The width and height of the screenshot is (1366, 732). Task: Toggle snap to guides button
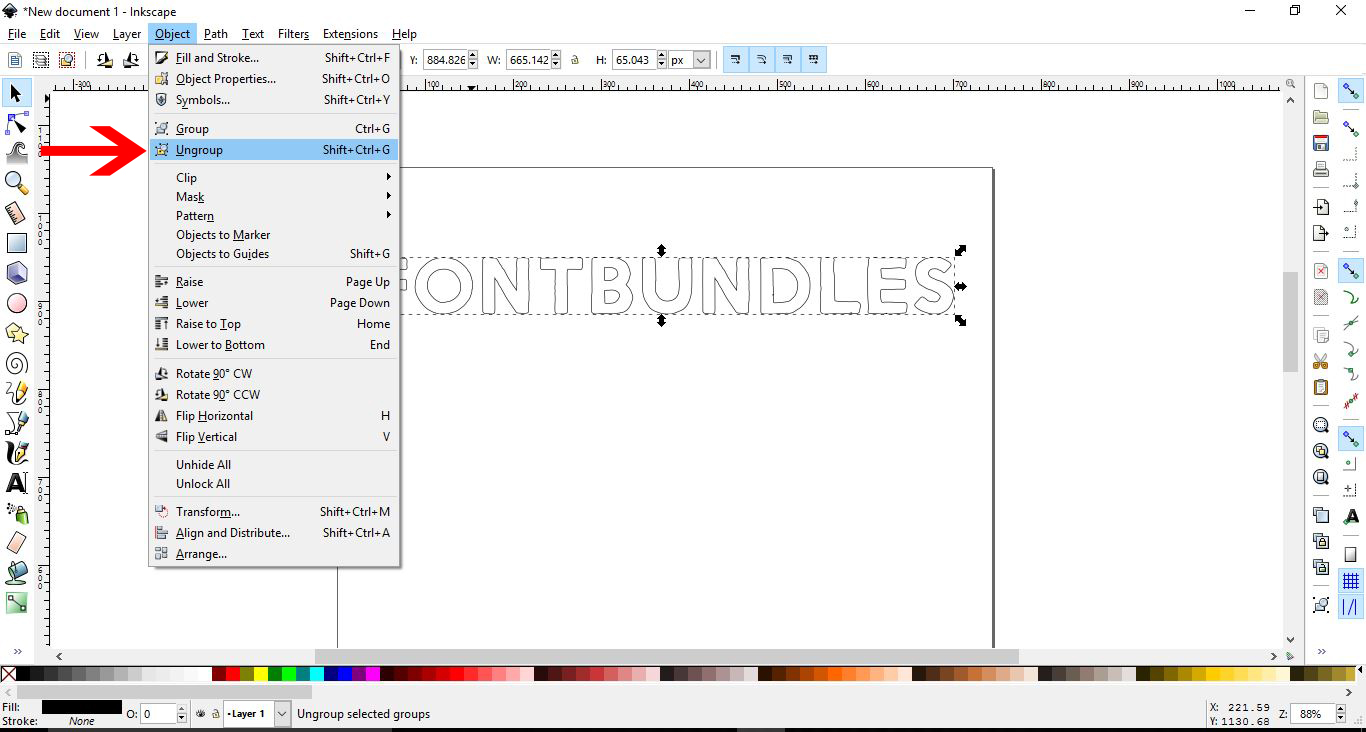[x=1351, y=606]
